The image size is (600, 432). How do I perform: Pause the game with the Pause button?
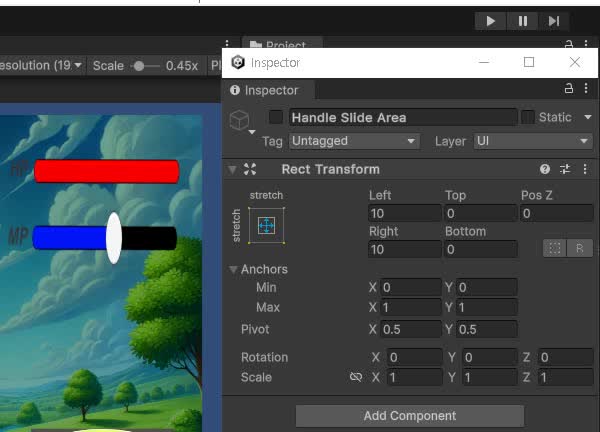point(522,21)
